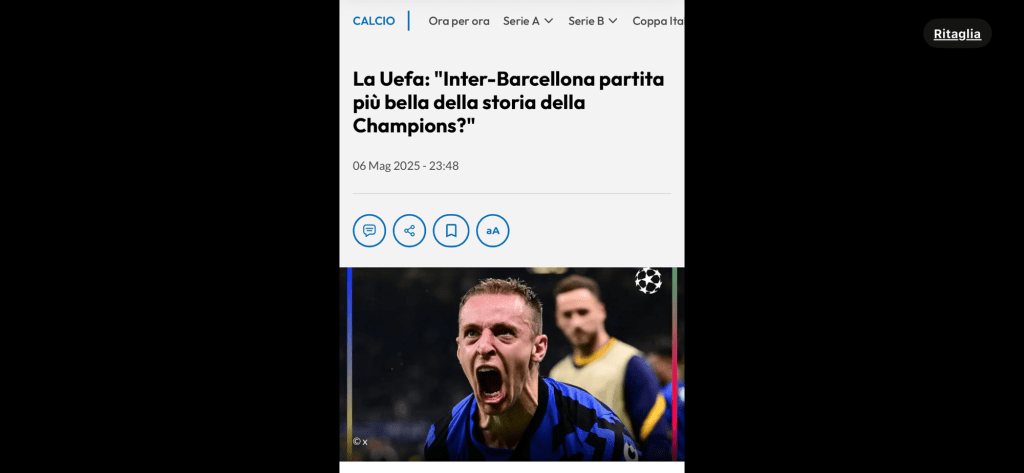
Task: Save article with the bookmark icon
Action: pos(451,231)
